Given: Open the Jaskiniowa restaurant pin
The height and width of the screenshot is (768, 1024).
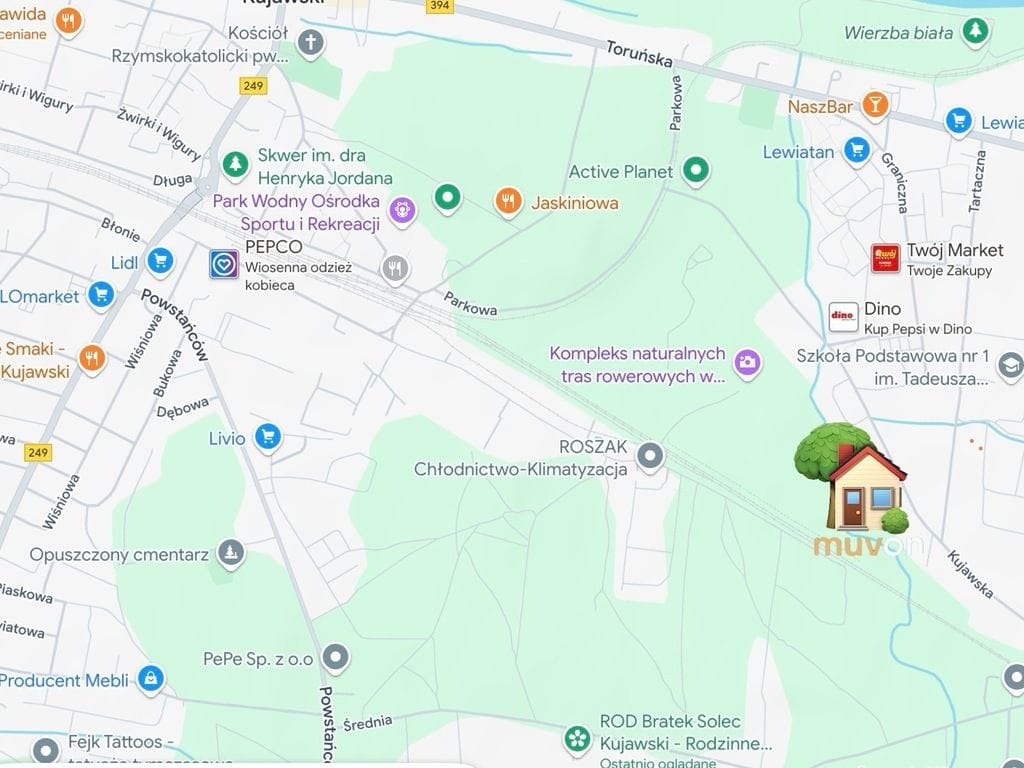Looking at the screenshot, I should coord(508,202).
